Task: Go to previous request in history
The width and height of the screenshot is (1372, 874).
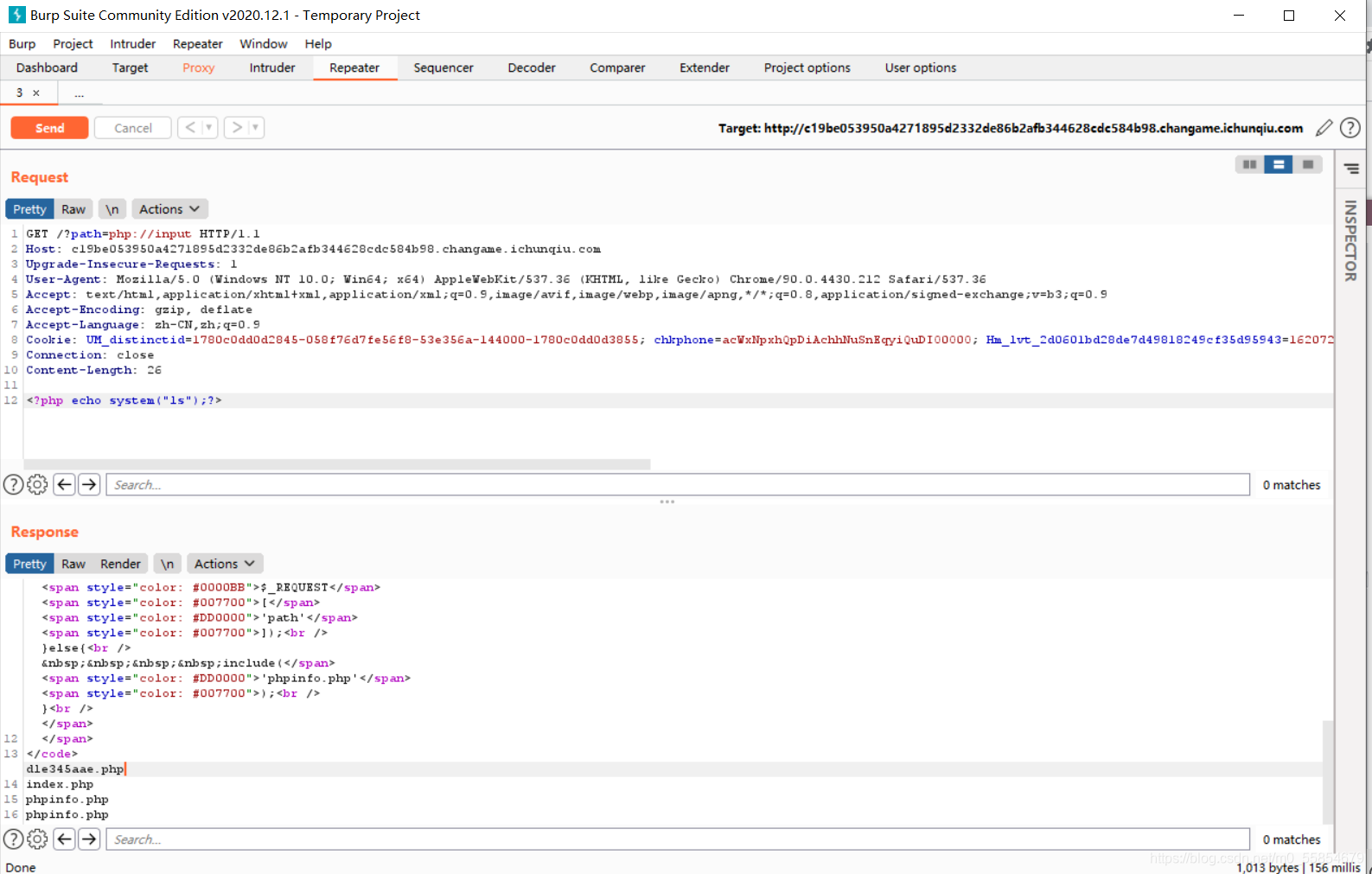Action: (x=190, y=128)
